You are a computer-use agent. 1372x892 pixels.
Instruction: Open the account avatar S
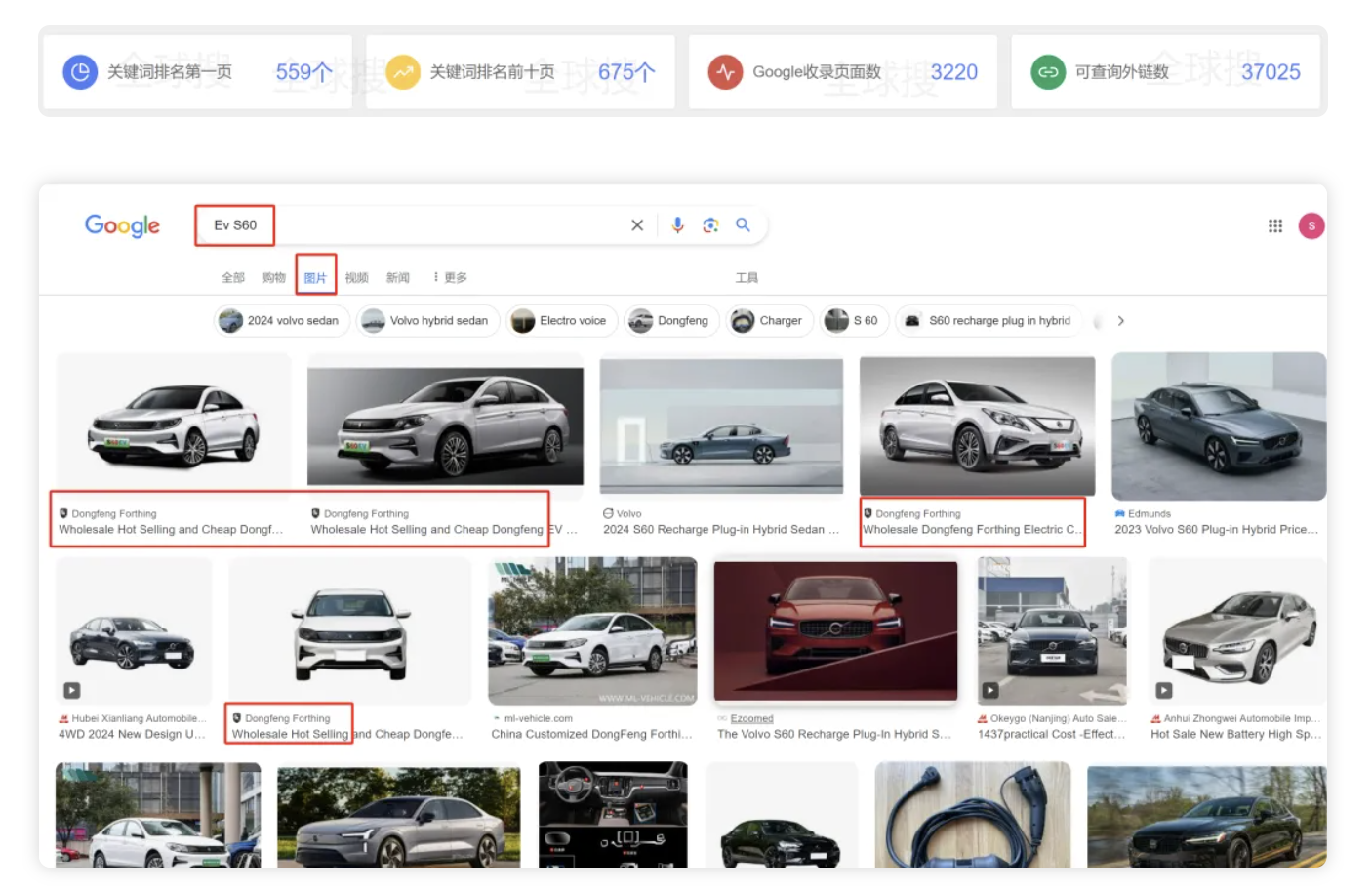(1311, 225)
